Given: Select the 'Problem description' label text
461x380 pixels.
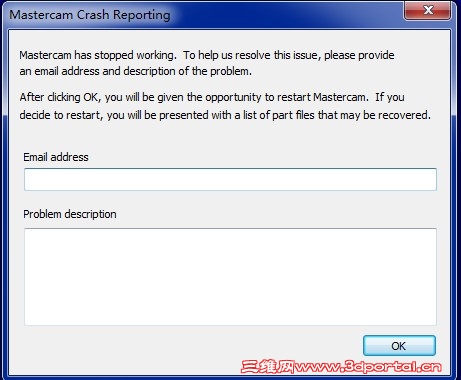Looking at the screenshot, I should [x=70, y=214].
